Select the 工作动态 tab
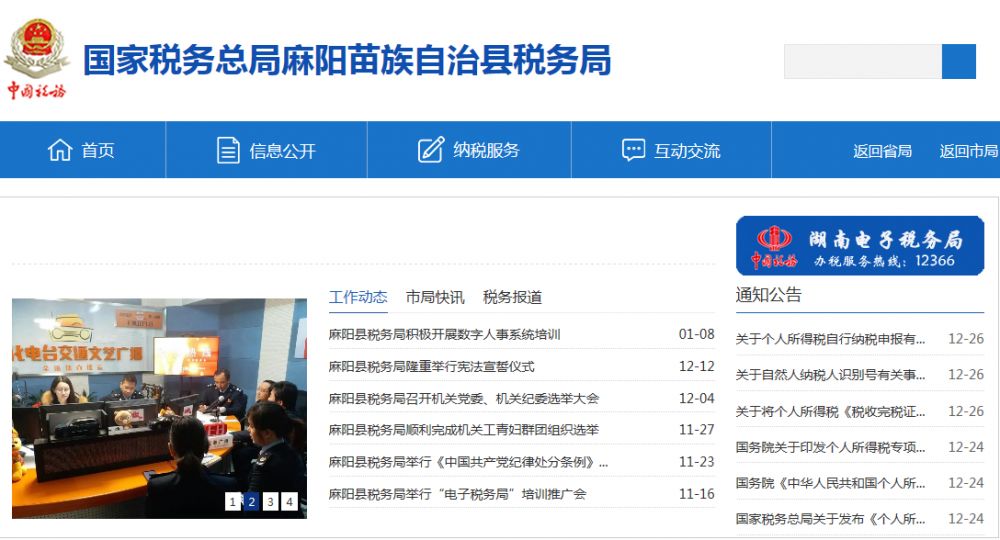 click(x=358, y=297)
